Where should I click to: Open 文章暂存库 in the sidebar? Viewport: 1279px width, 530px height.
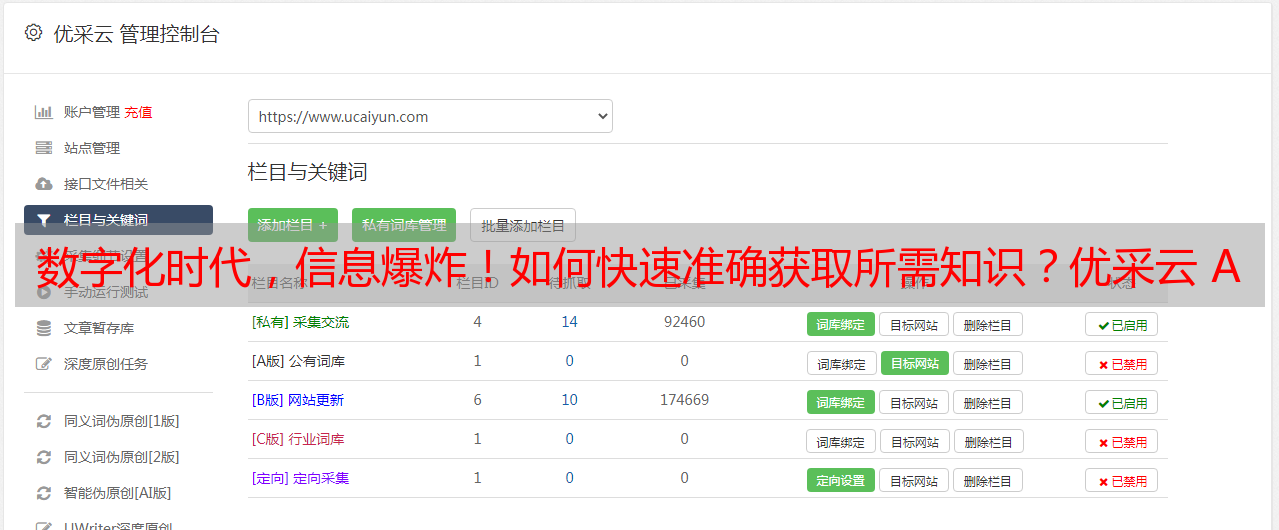point(99,328)
